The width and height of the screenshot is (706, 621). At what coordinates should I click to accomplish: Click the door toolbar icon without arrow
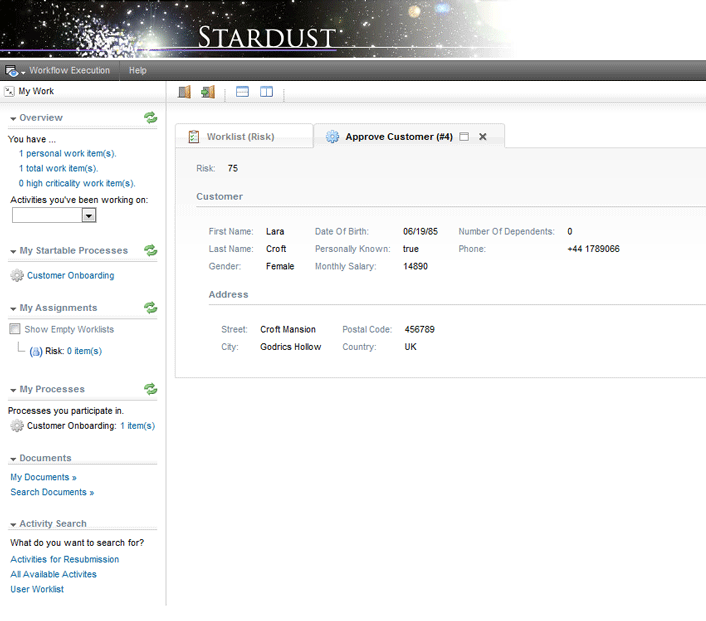point(184,92)
